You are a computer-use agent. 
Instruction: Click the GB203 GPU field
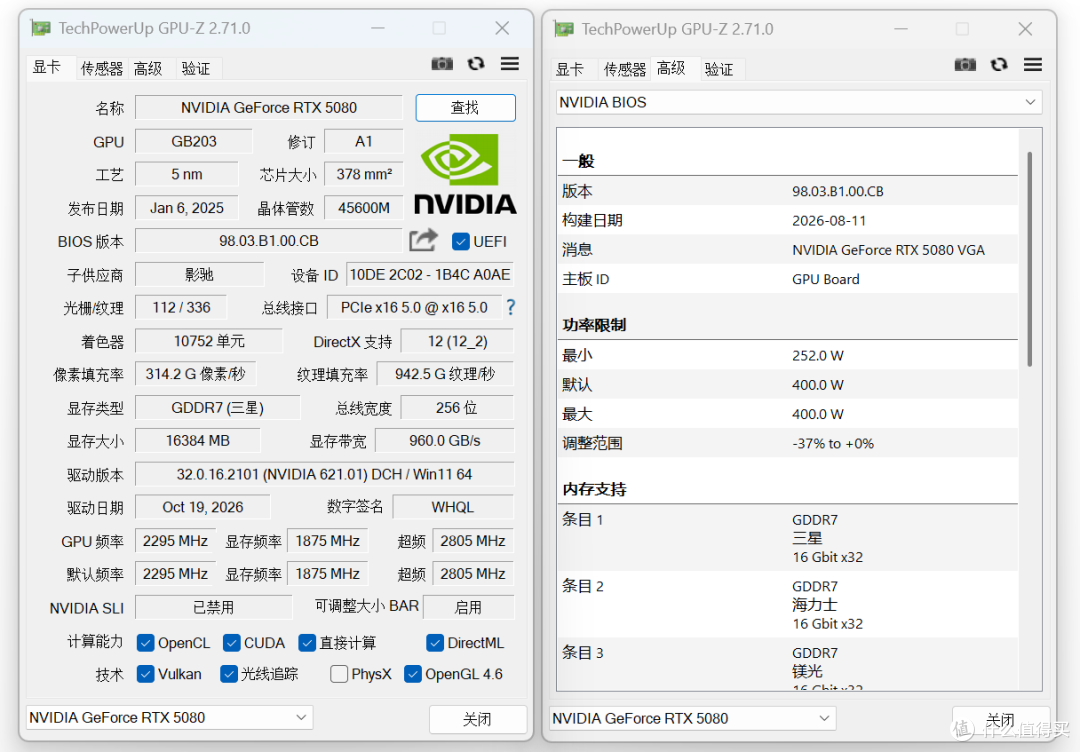(x=194, y=141)
